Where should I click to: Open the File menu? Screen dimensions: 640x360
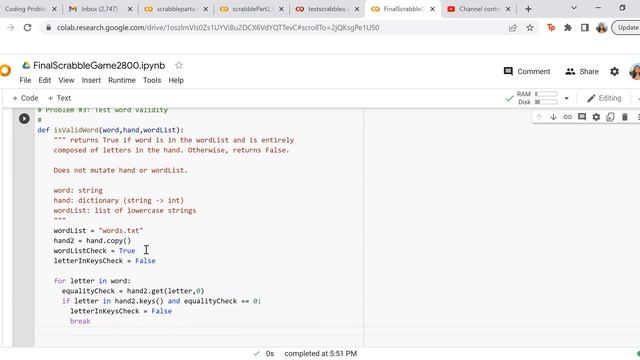(x=25, y=80)
